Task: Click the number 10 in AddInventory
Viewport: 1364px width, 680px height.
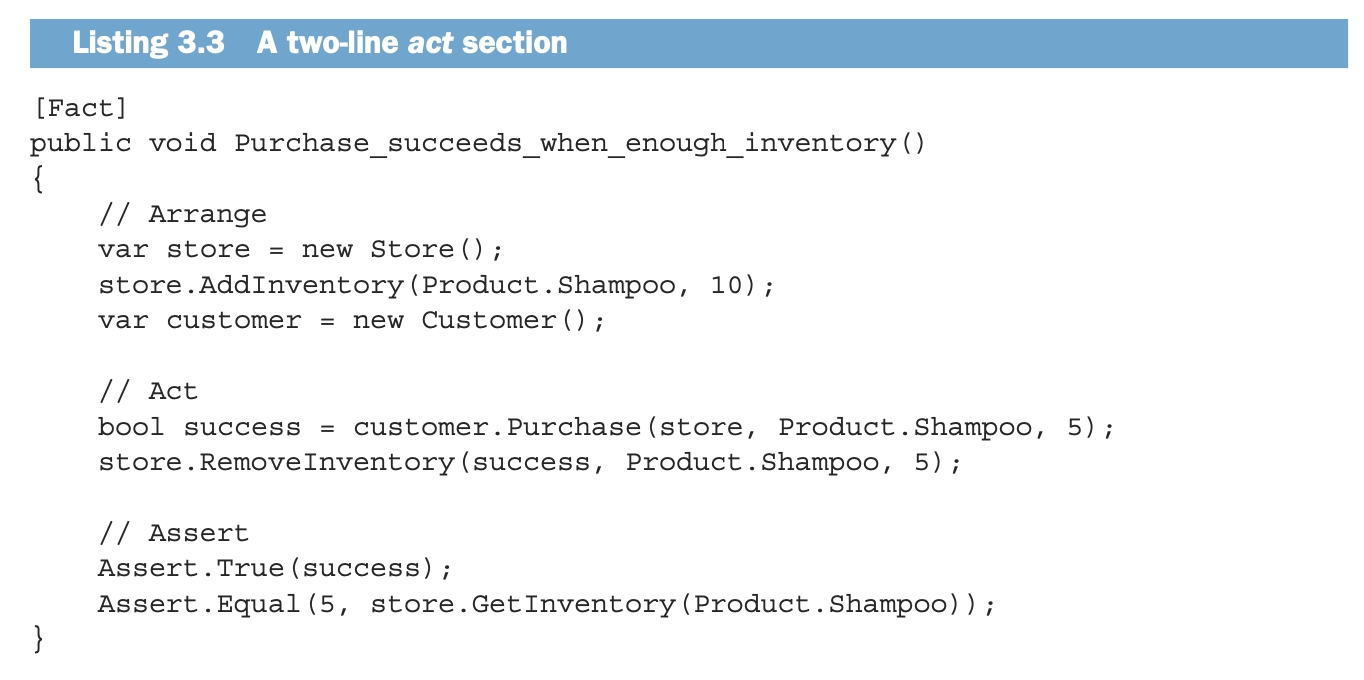Action: (727, 285)
